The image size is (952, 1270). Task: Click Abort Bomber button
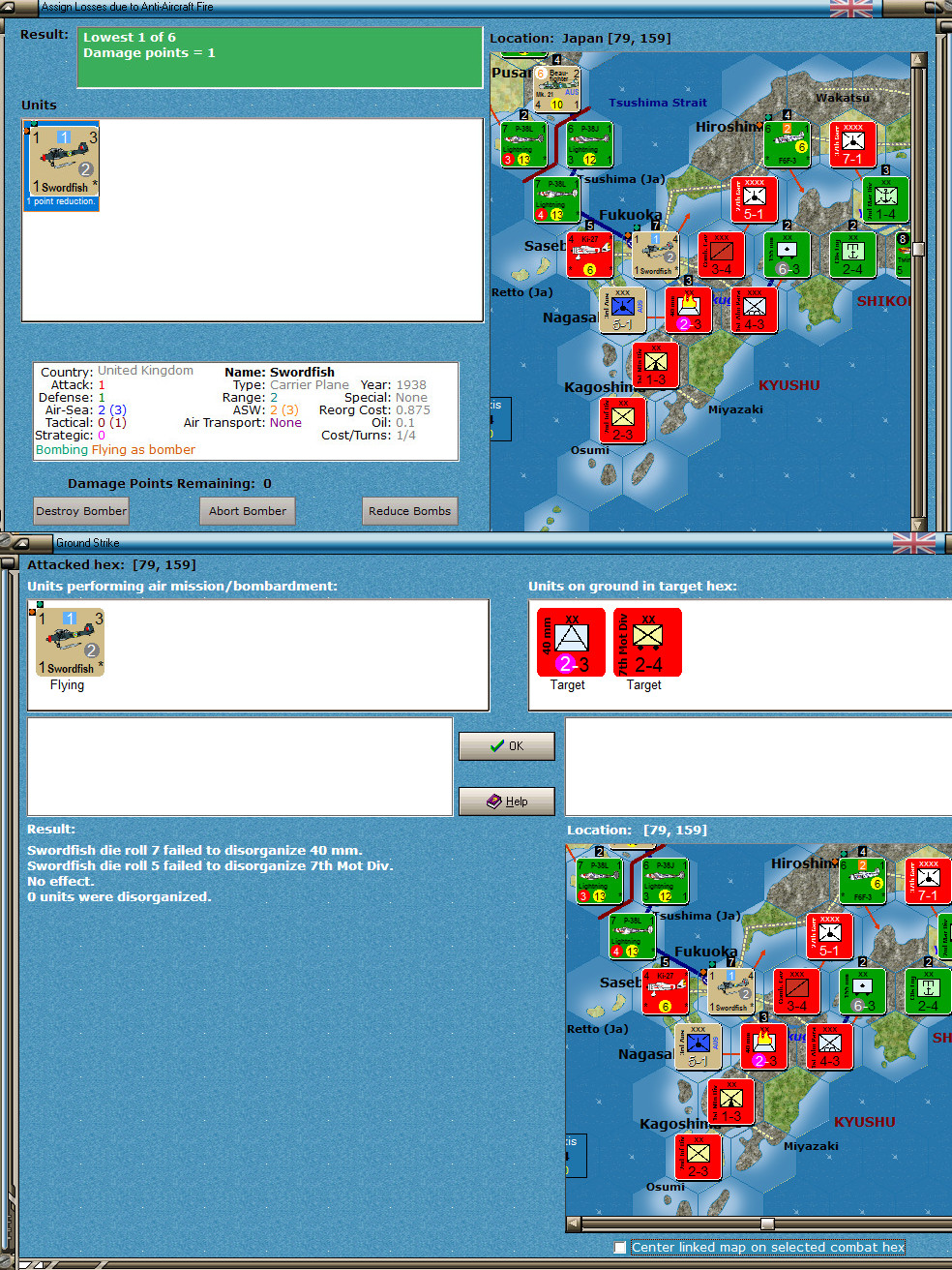tap(248, 511)
